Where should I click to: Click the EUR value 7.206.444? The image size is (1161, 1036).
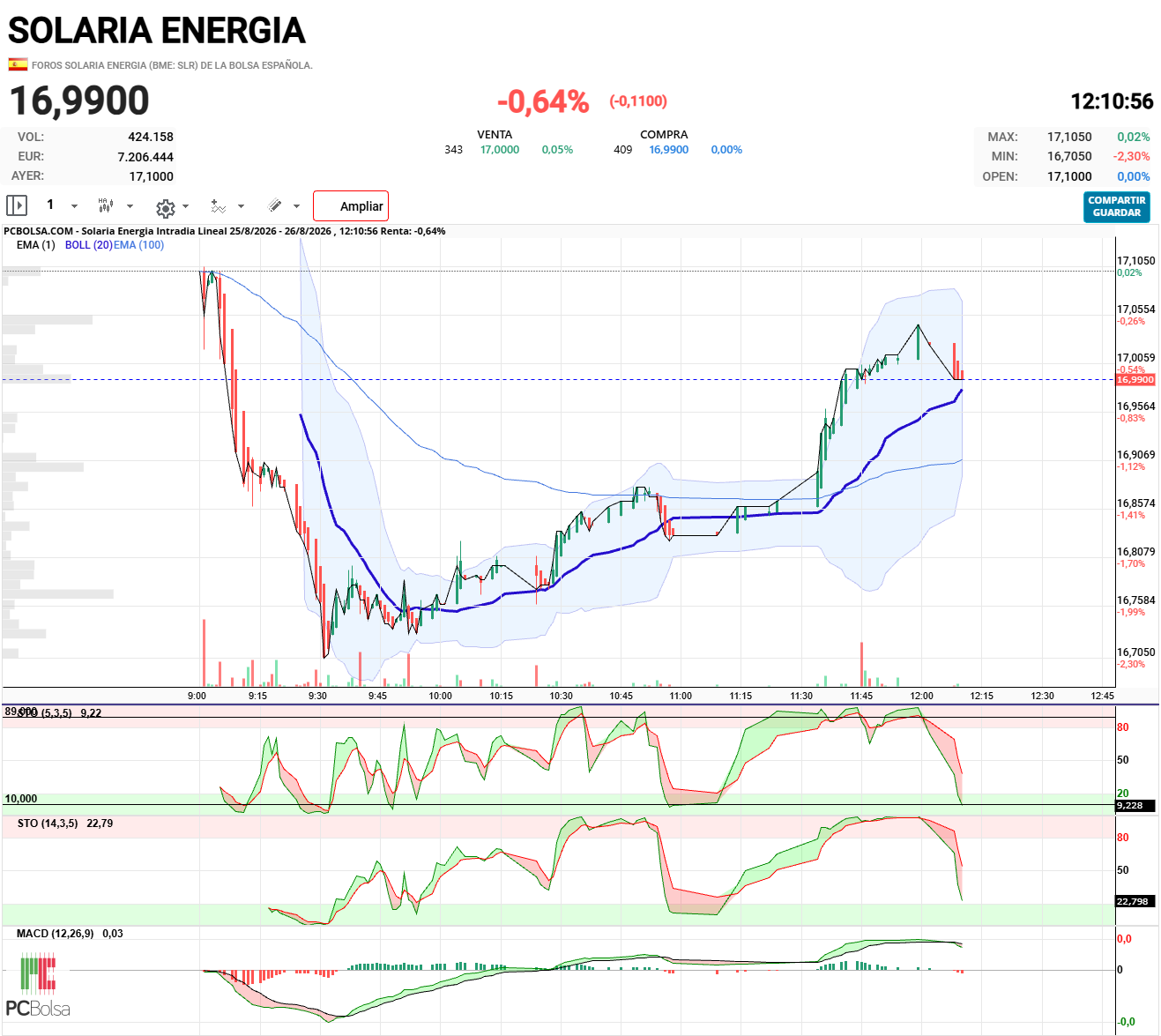(x=145, y=157)
